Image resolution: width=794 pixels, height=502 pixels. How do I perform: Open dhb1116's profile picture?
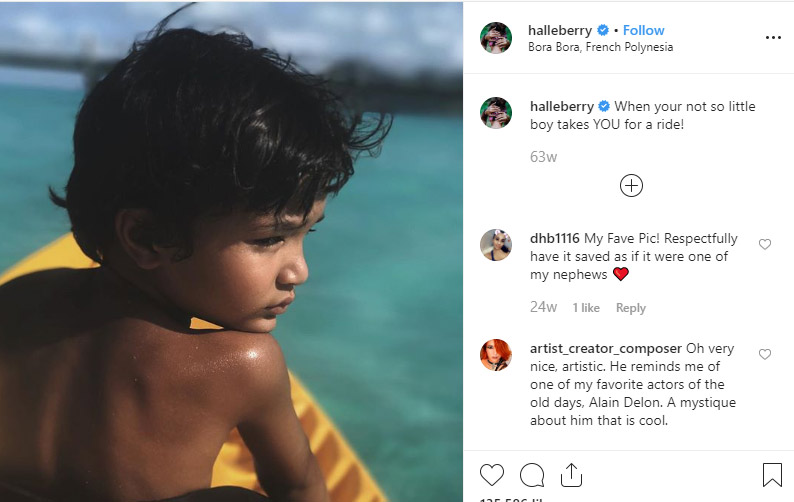tap(496, 245)
